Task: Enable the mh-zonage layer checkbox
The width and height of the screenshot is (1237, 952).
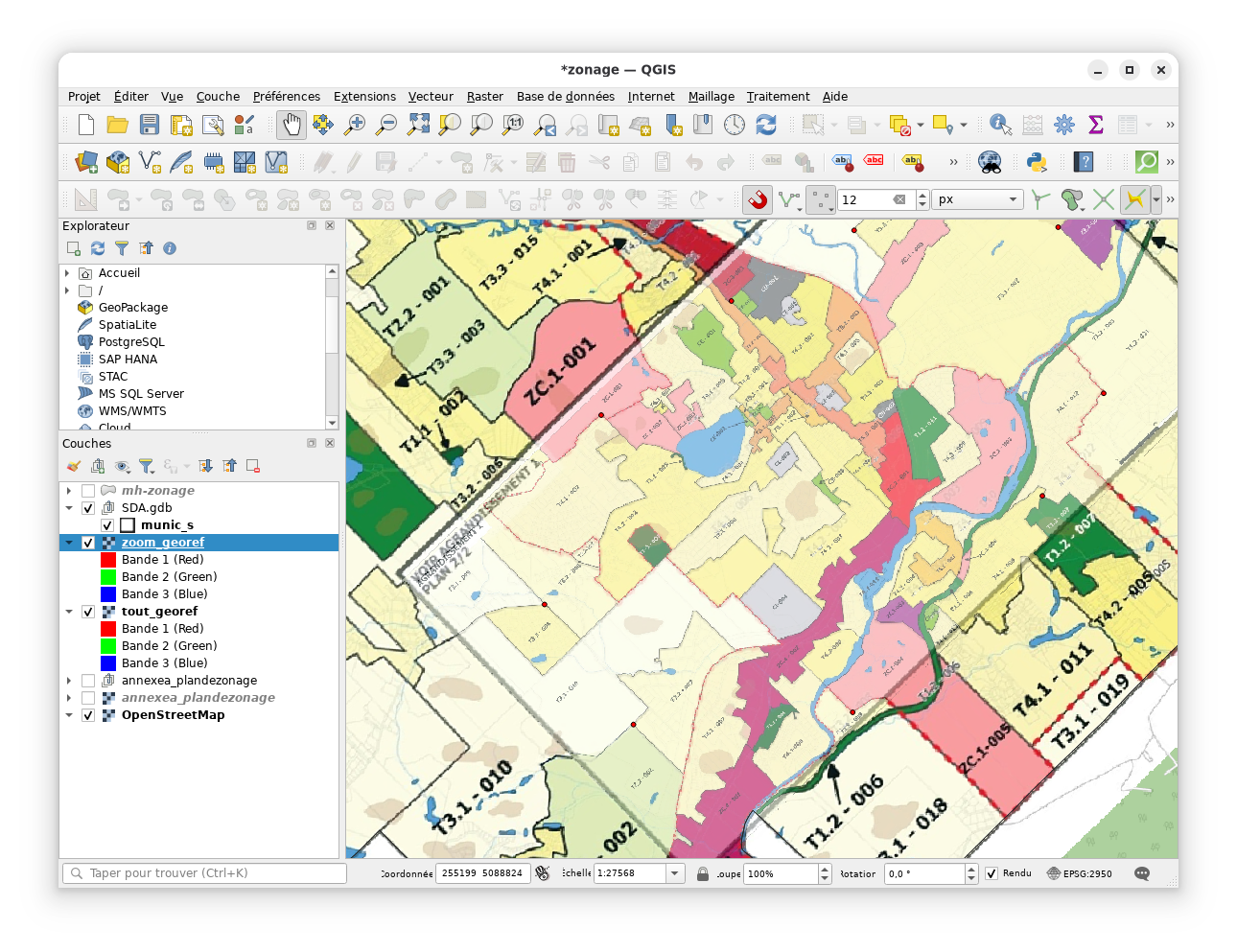Action: coord(88,491)
